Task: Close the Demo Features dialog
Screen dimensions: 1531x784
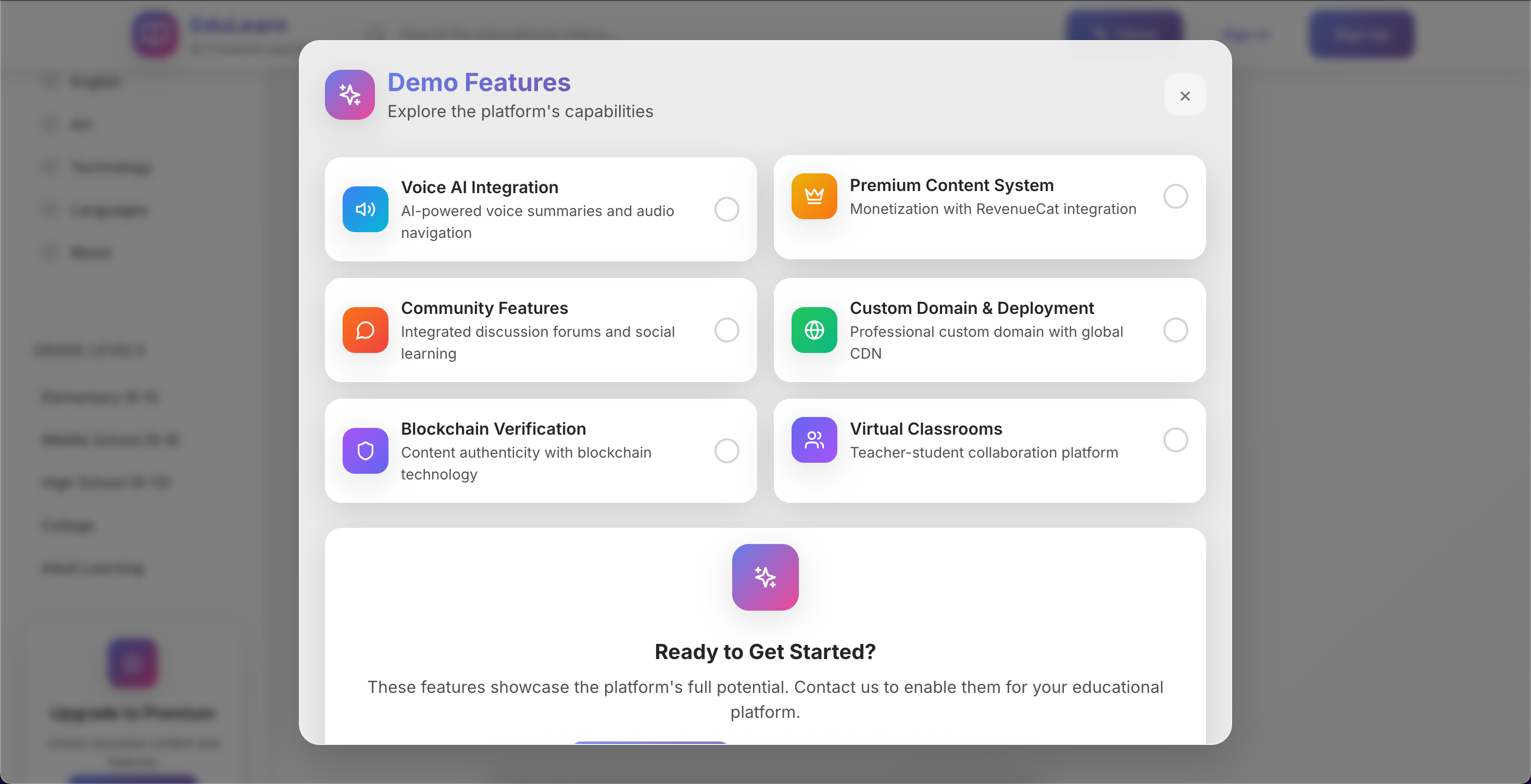Action: [1185, 96]
